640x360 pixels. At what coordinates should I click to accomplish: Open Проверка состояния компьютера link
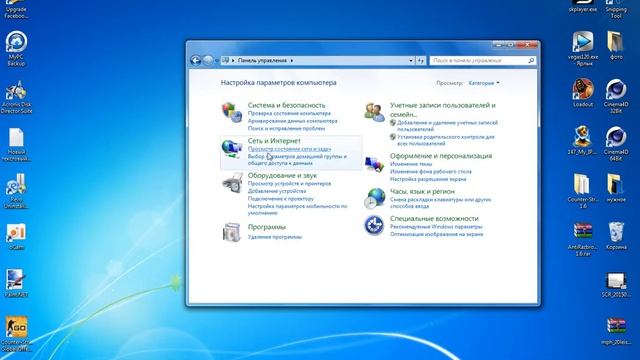click(x=289, y=113)
